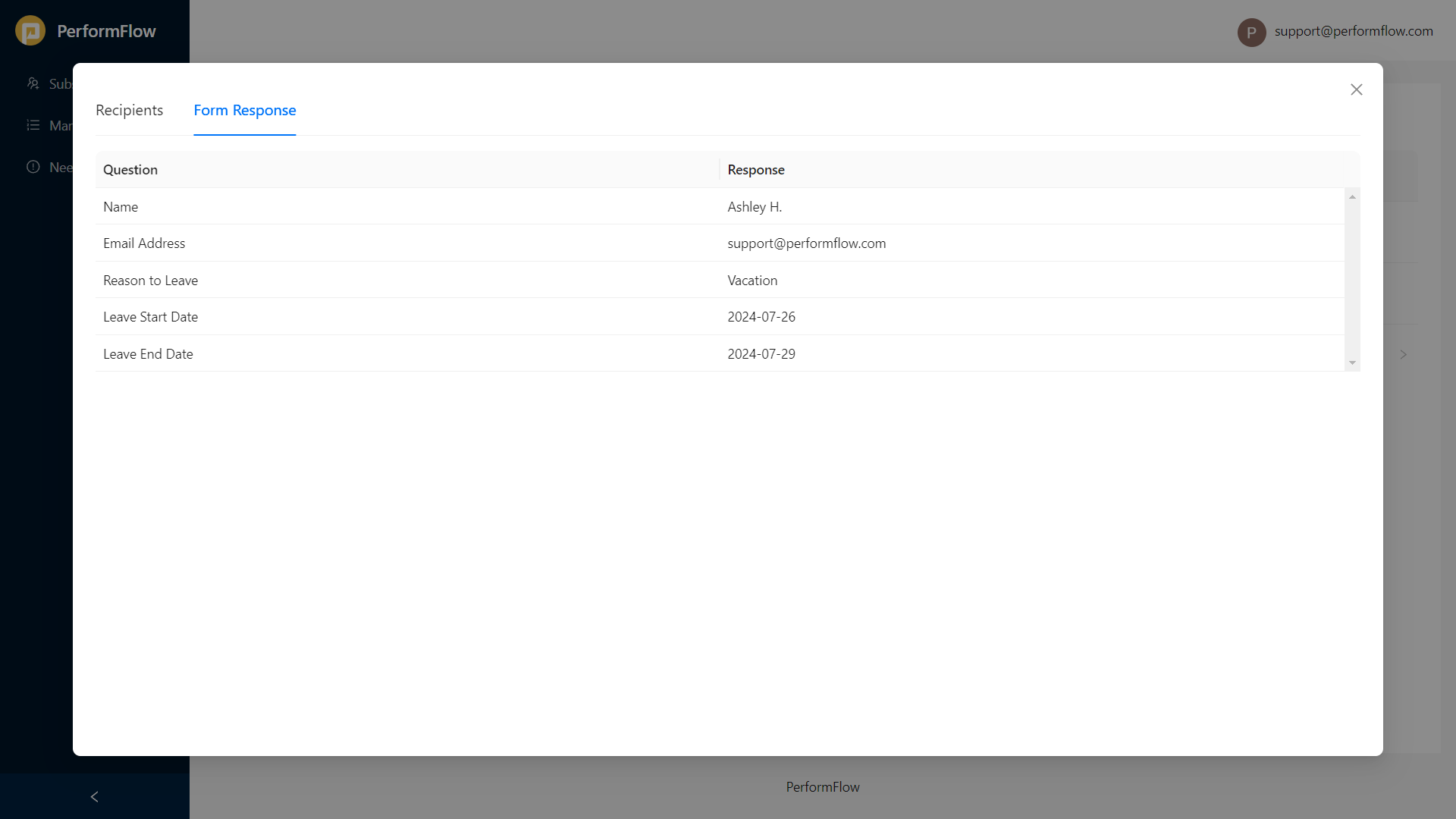
Task: Click the PerformFlow logo icon
Action: [30, 30]
